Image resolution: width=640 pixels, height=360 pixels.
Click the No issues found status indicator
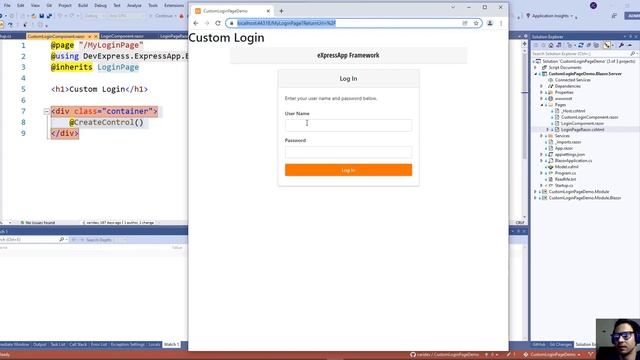tap(38, 223)
